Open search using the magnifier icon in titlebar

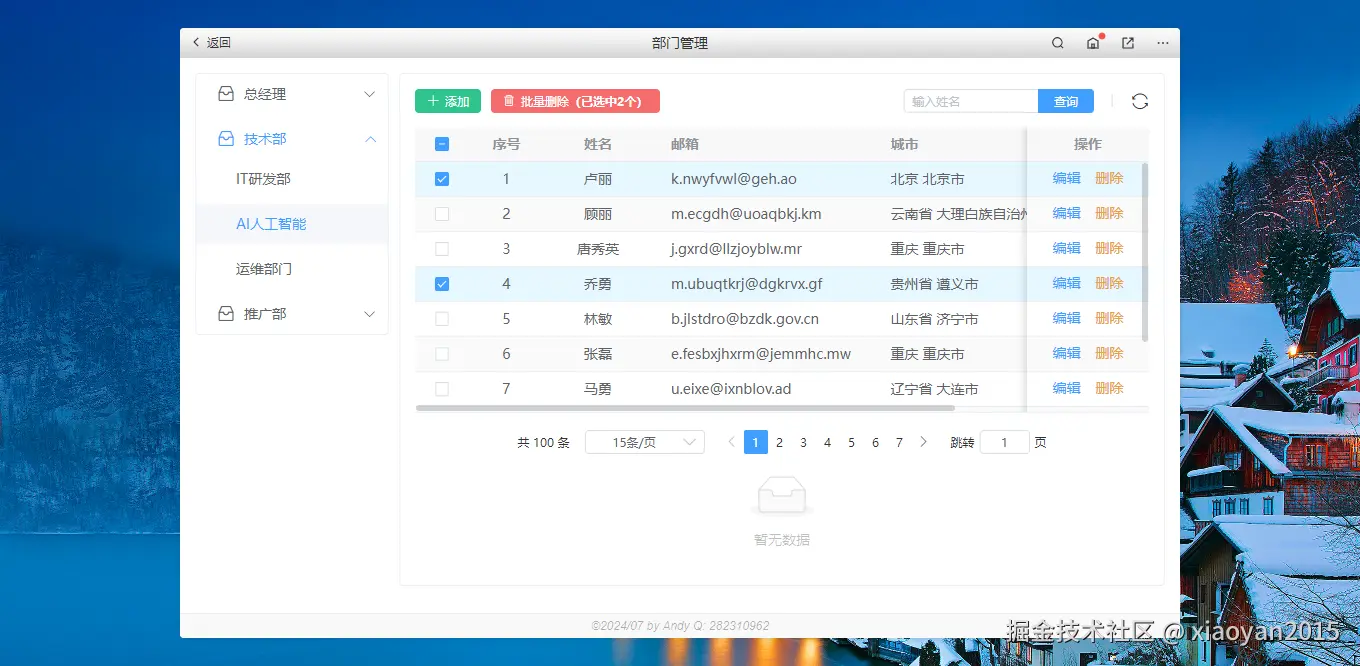click(1057, 43)
